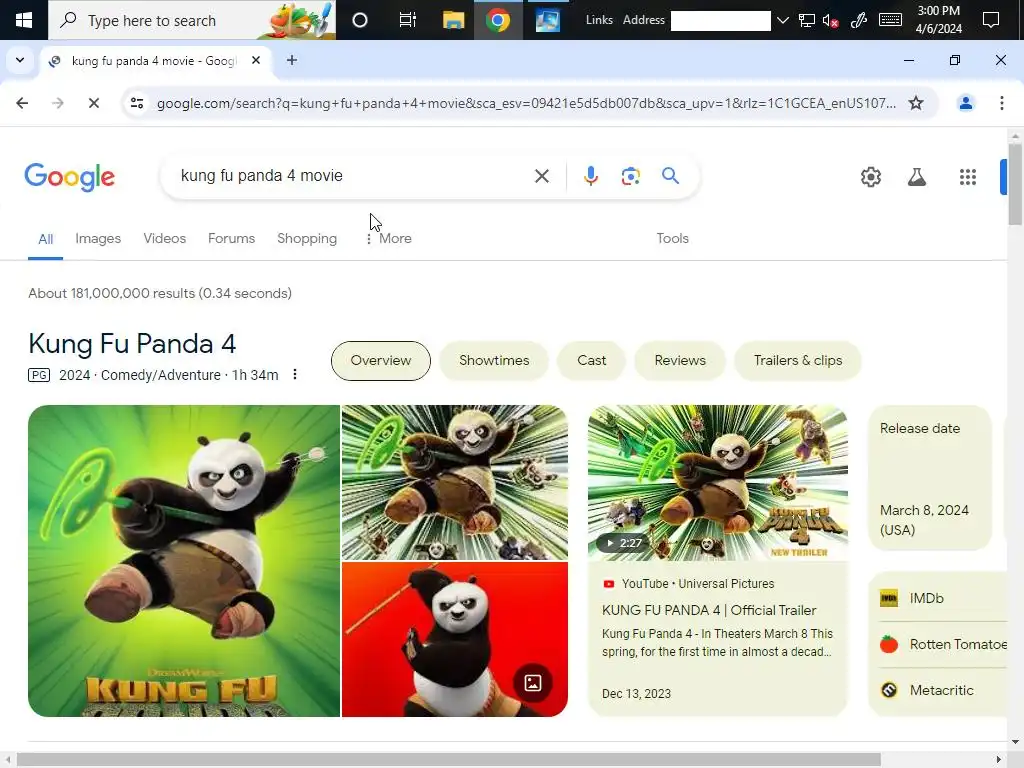The image size is (1024, 768).
Task: Click Links toolbar label on taskbar
Action: pos(599,20)
